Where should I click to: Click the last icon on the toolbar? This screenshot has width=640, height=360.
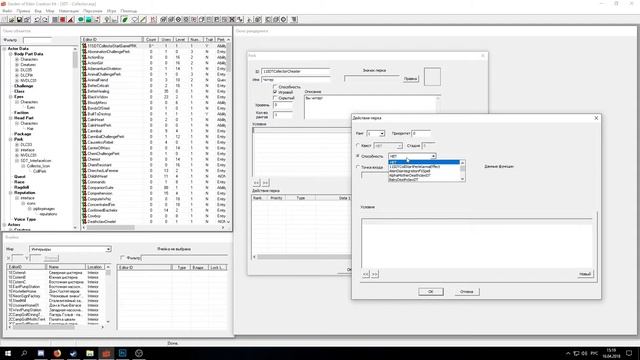pyautogui.click(x=294, y=20)
